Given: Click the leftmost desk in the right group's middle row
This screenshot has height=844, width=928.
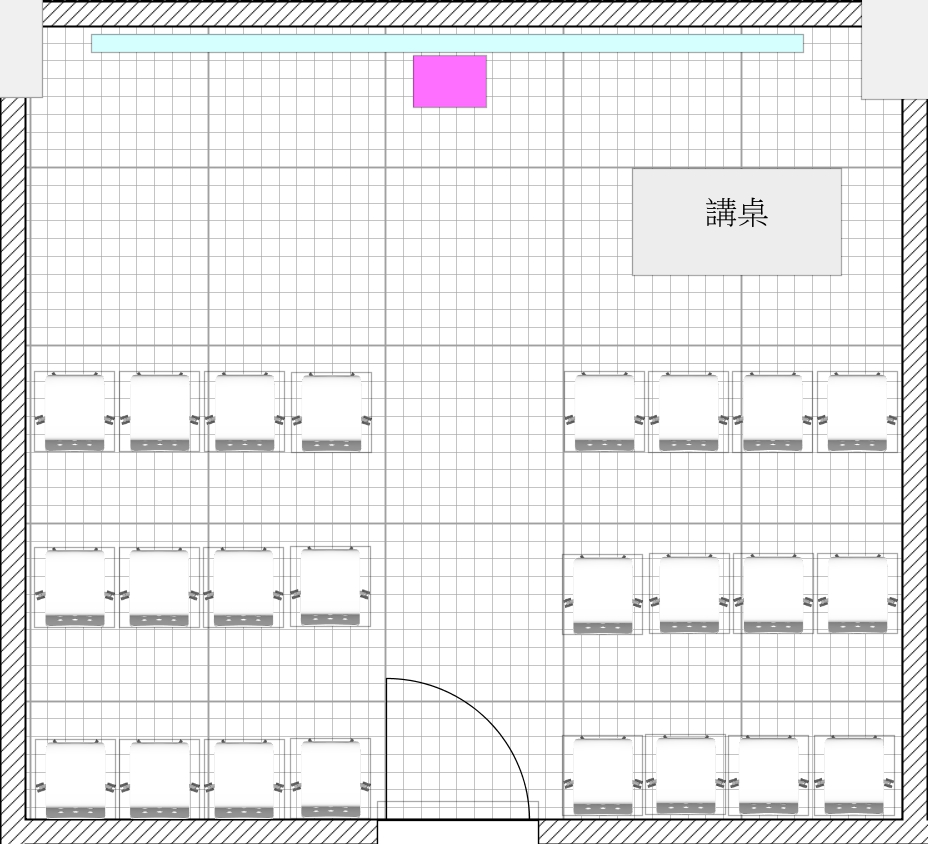Looking at the screenshot, I should tap(603, 594).
